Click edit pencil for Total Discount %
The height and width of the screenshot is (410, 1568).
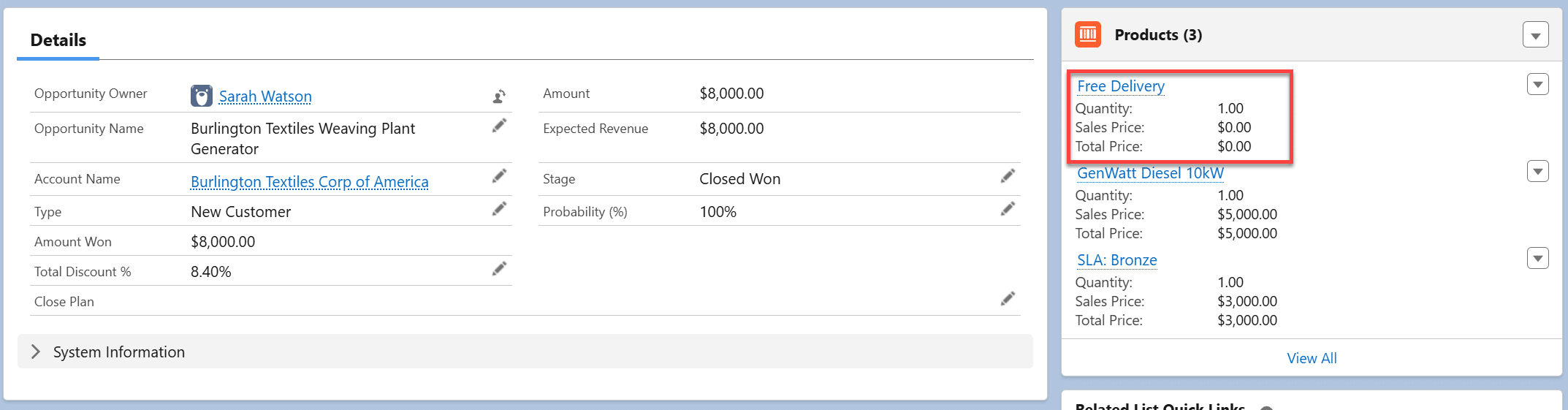(499, 269)
